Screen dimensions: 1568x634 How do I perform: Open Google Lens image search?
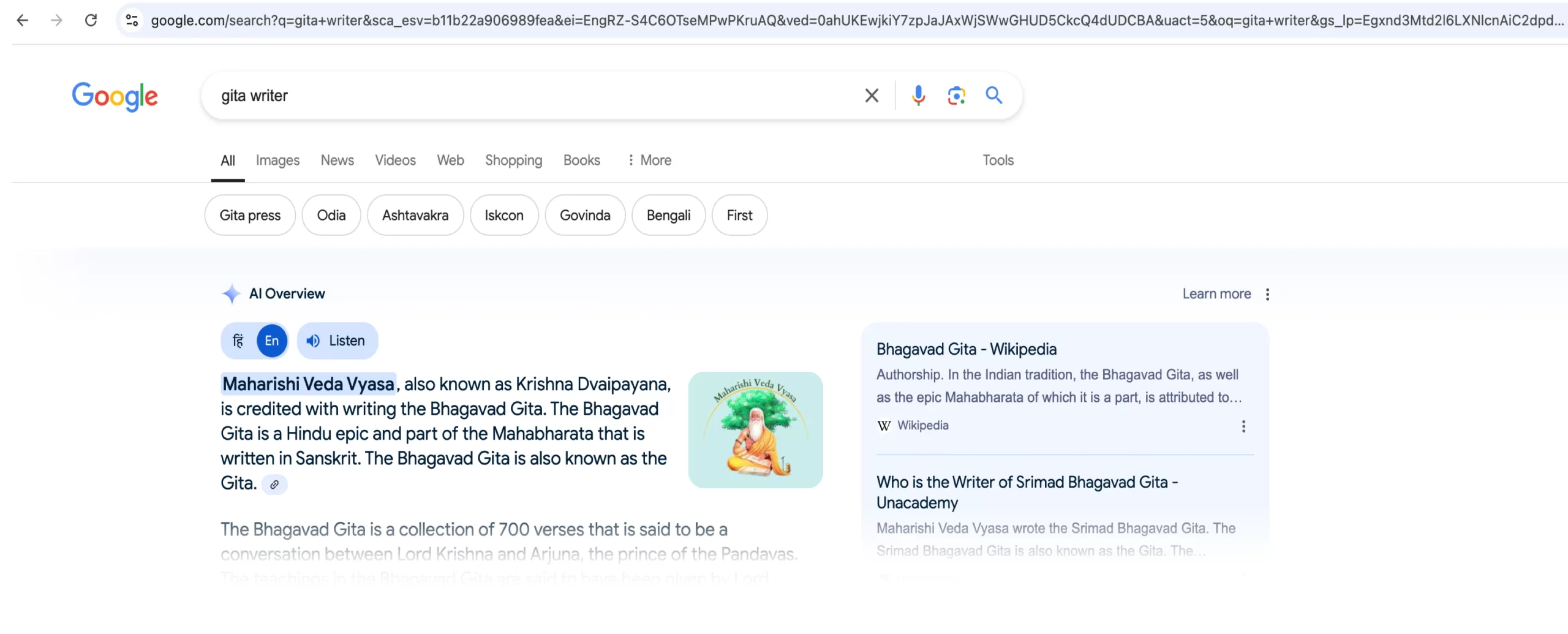(x=956, y=96)
